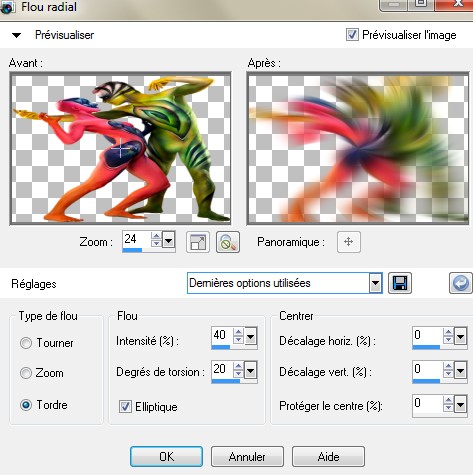Click the Annuler button
473x475 pixels.
(247, 456)
